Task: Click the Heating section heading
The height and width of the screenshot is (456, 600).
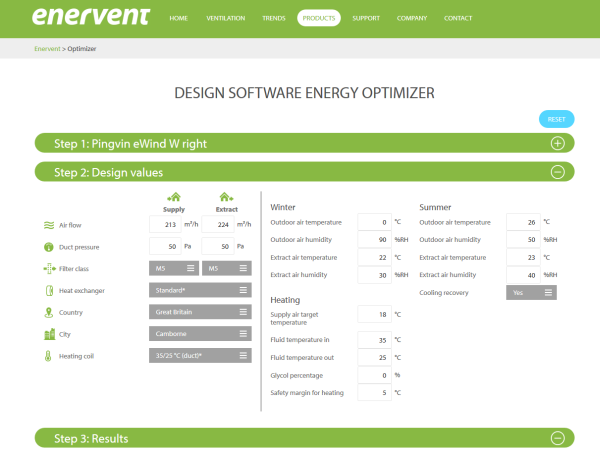Action: pos(285,300)
